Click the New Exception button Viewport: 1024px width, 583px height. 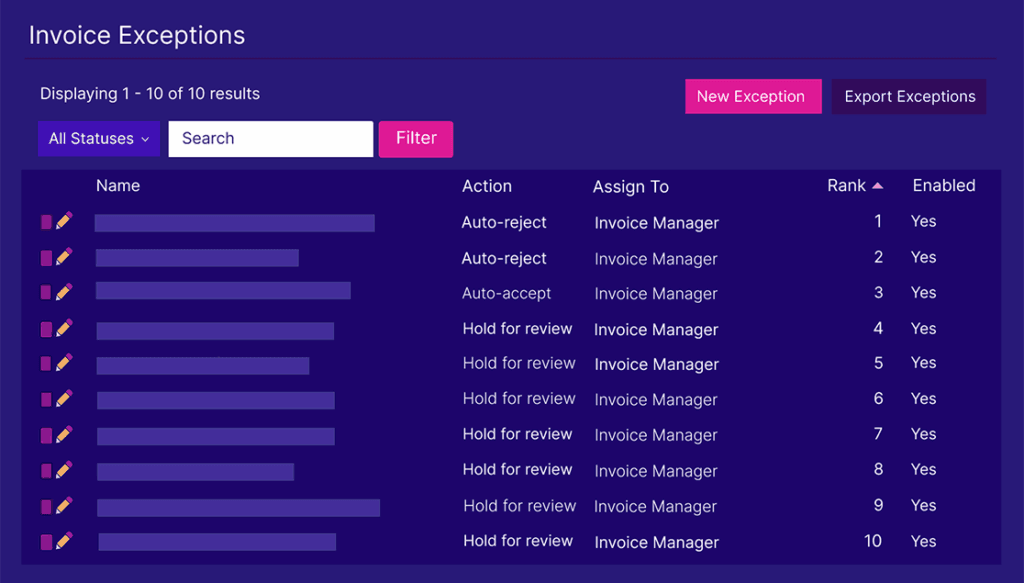[x=751, y=97]
